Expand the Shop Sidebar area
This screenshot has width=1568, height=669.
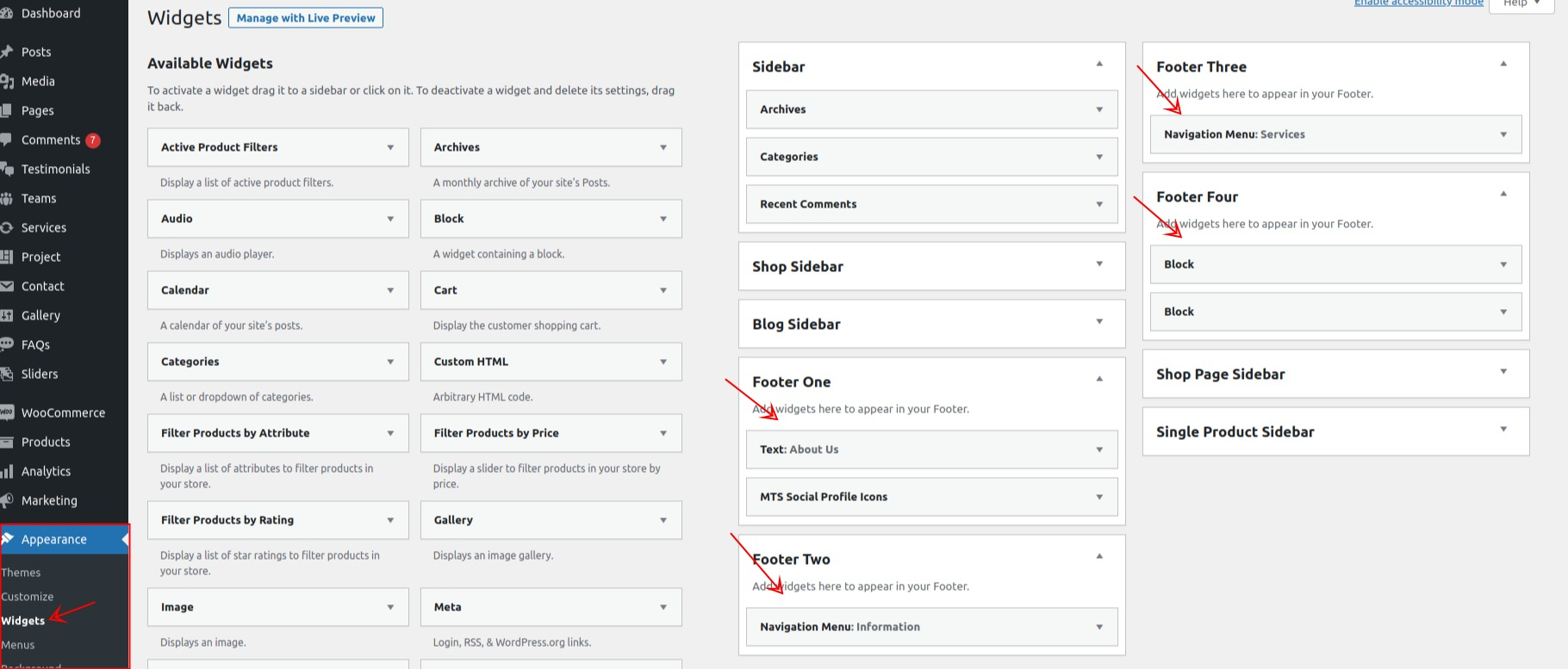(x=1099, y=263)
